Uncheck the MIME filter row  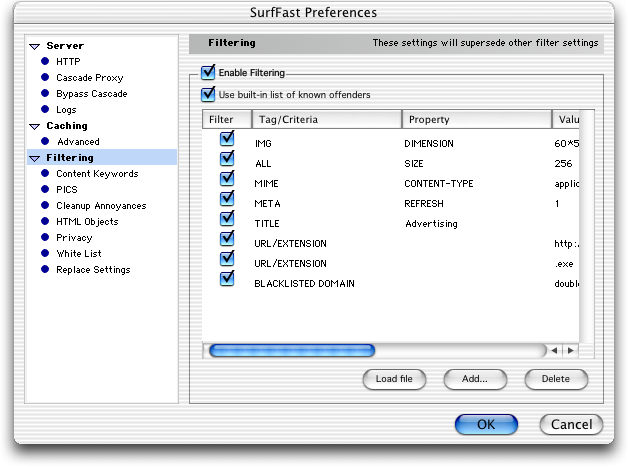click(227, 179)
